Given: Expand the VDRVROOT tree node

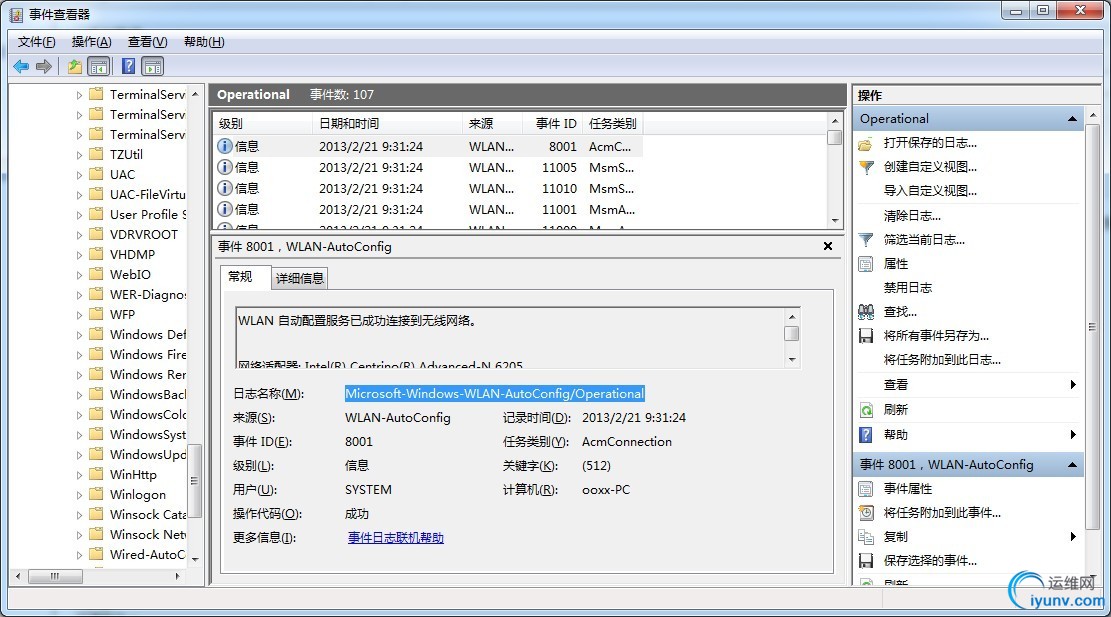Looking at the screenshot, I should pos(79,234).
